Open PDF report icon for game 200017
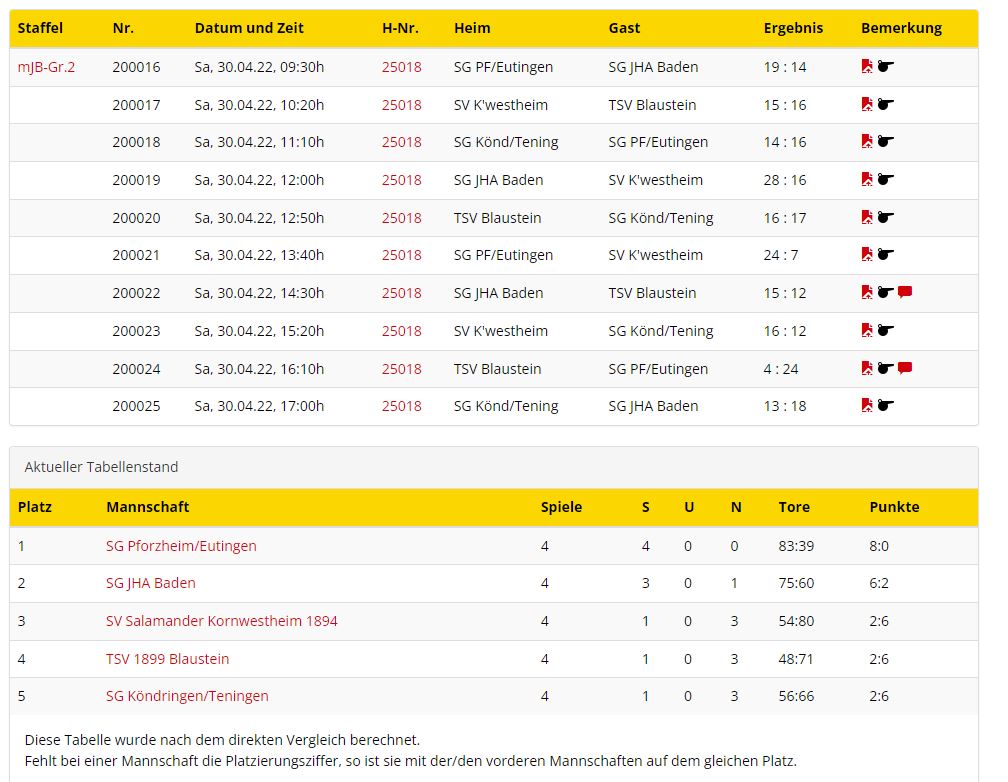 pos(867,104)
